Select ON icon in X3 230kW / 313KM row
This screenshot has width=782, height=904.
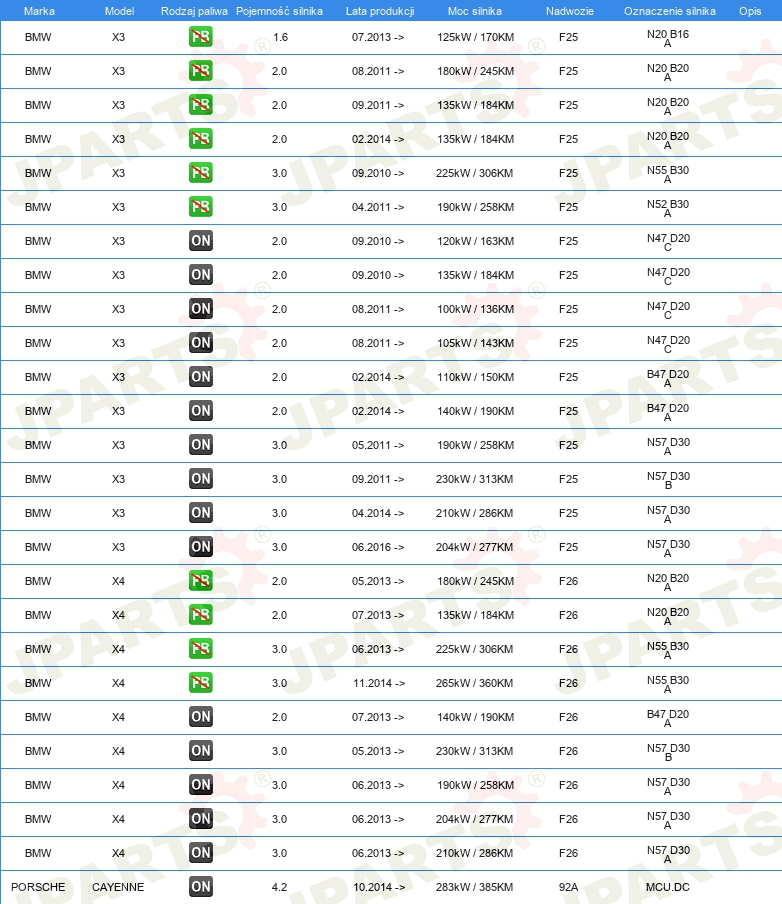click(x=201, y=479)
